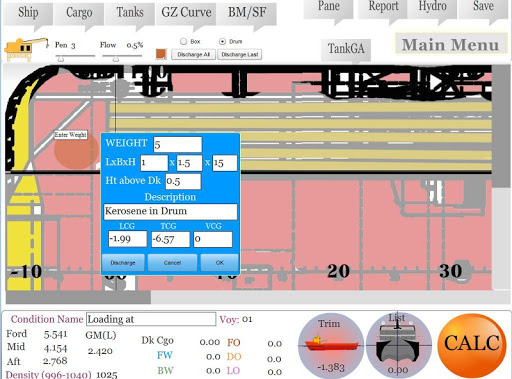512x379 pixels.
Task: Select the Drum radio button
Action: (x=222, y=42)
